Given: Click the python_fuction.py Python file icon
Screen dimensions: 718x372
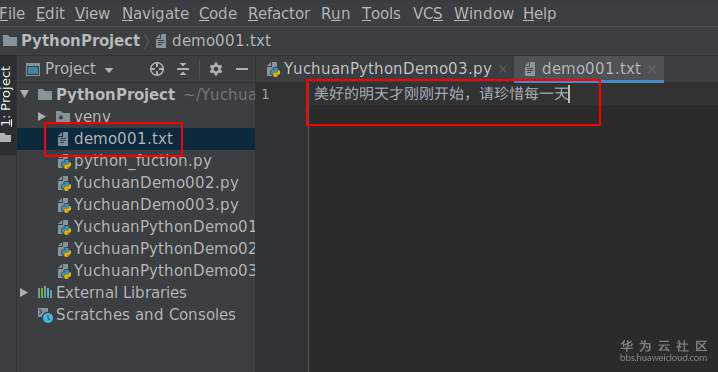Looking at the screenshot, I should pos(65,162).
